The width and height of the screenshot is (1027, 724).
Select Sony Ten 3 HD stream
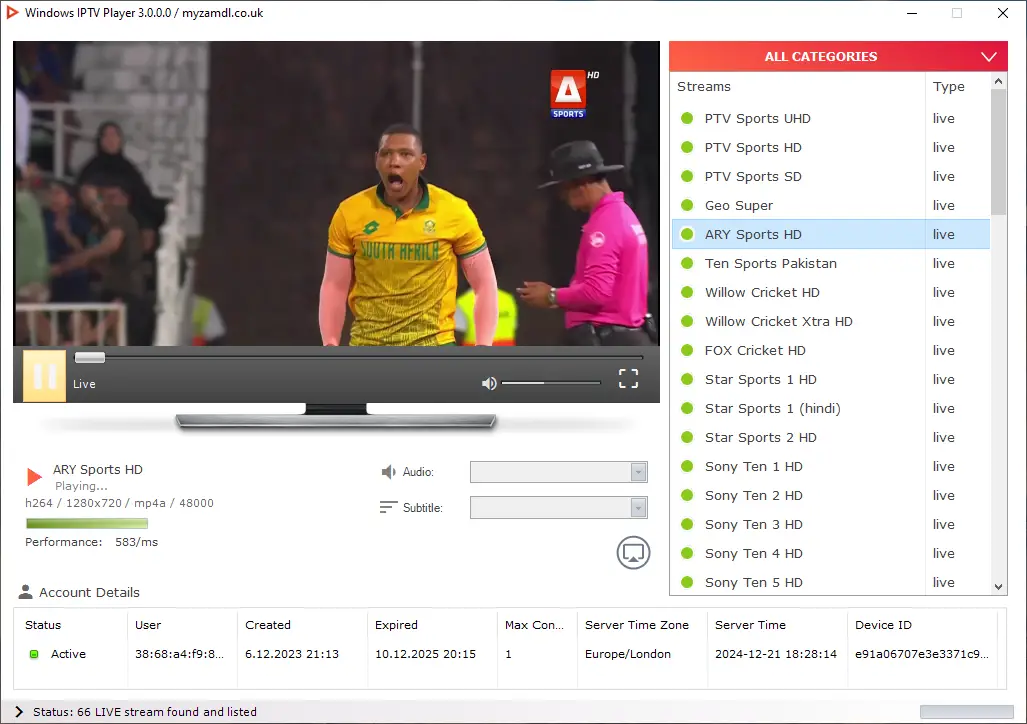pos(831,524)
